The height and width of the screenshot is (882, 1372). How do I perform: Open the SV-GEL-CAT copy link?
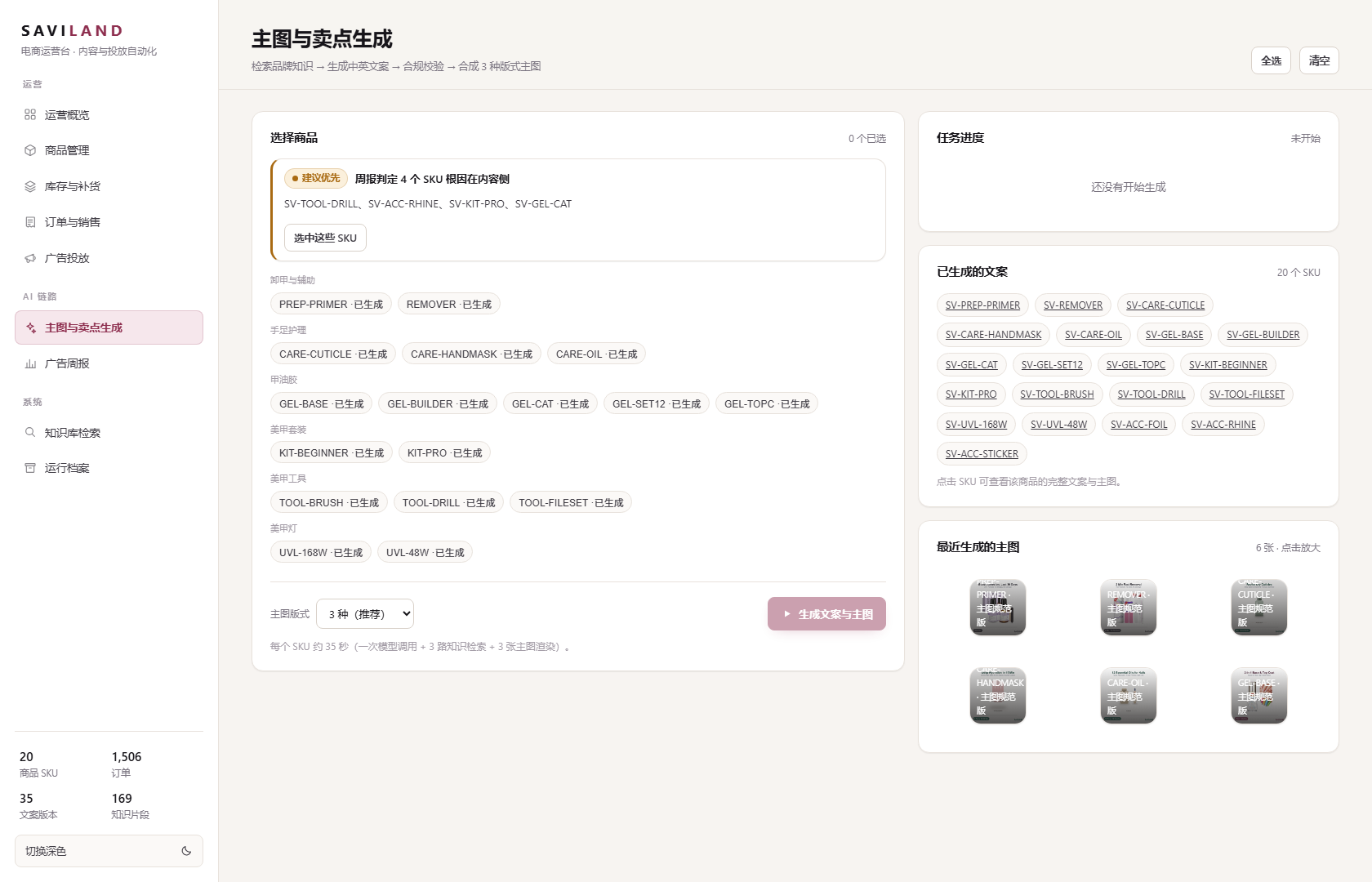(971, 365)
